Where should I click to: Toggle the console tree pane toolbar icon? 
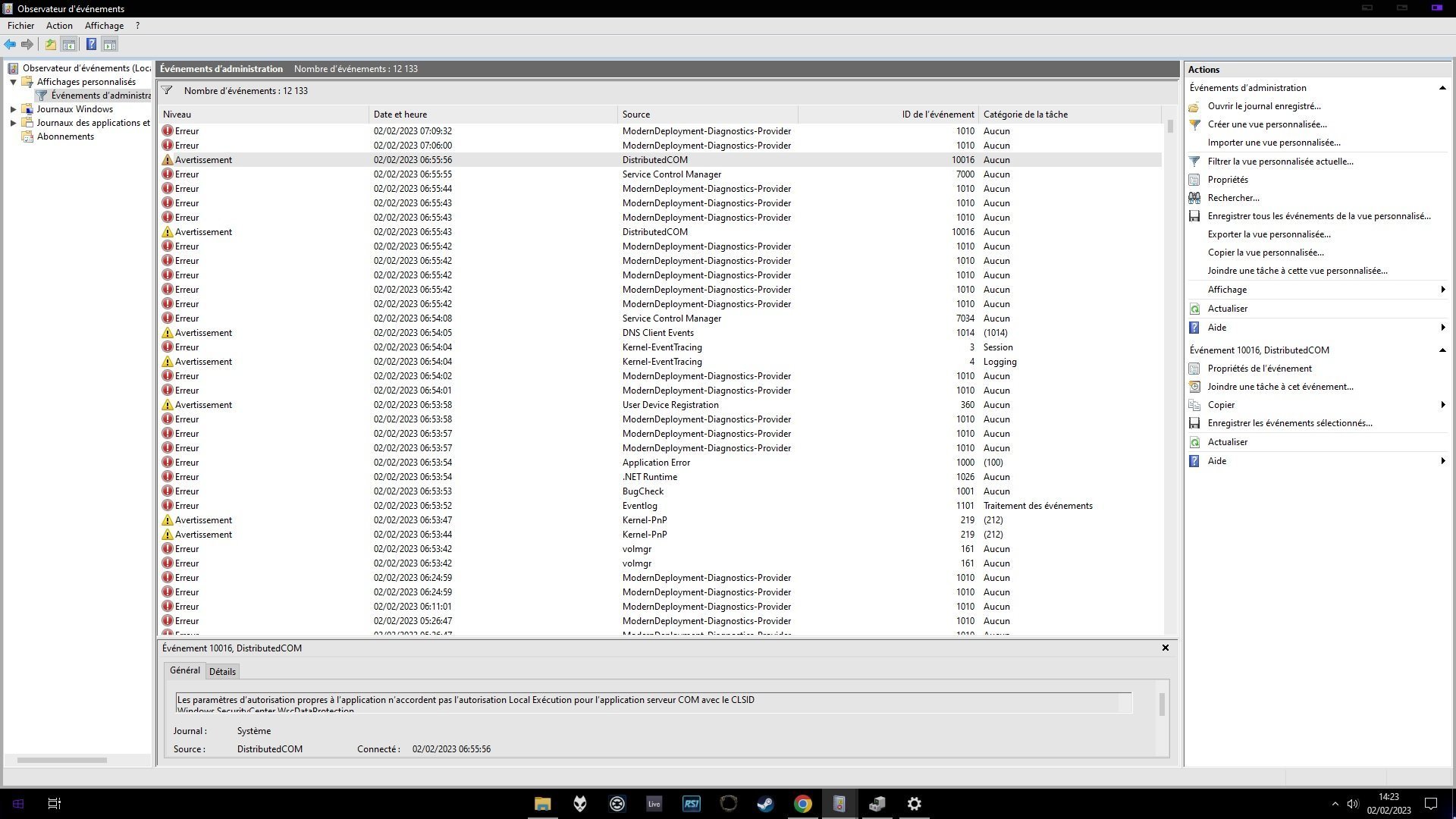click(68, 45)
